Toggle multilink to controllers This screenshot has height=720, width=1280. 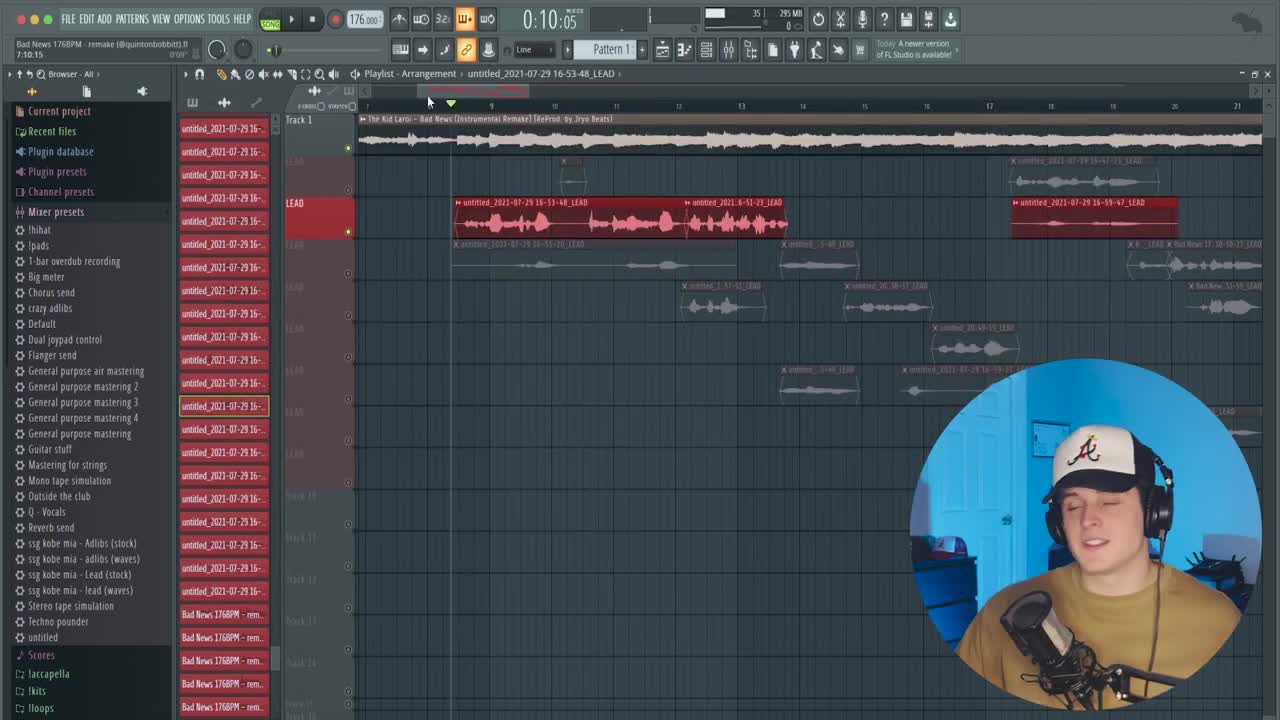[x=466, y=50]
